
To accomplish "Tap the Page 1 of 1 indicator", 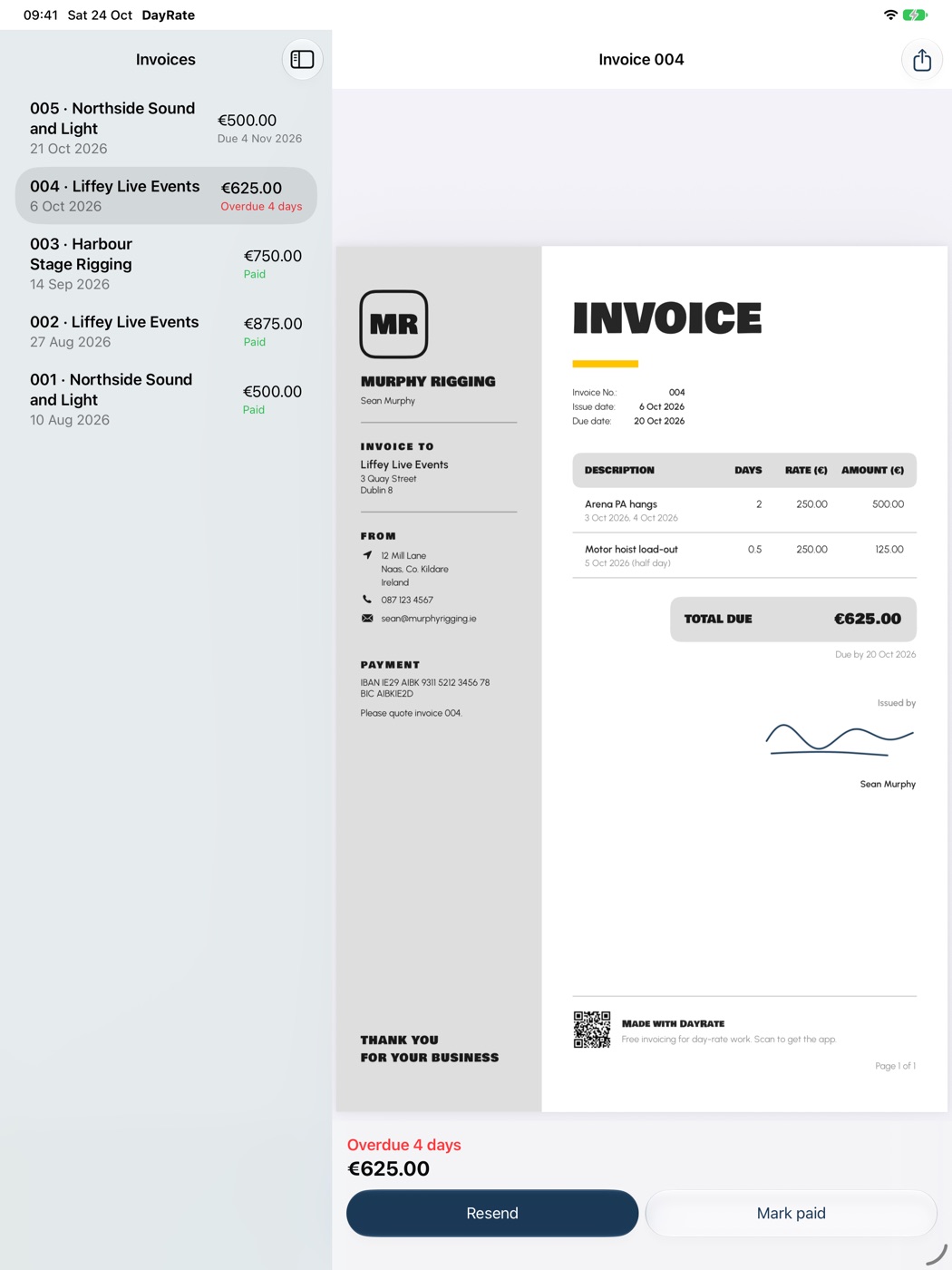I will 895,1066.
